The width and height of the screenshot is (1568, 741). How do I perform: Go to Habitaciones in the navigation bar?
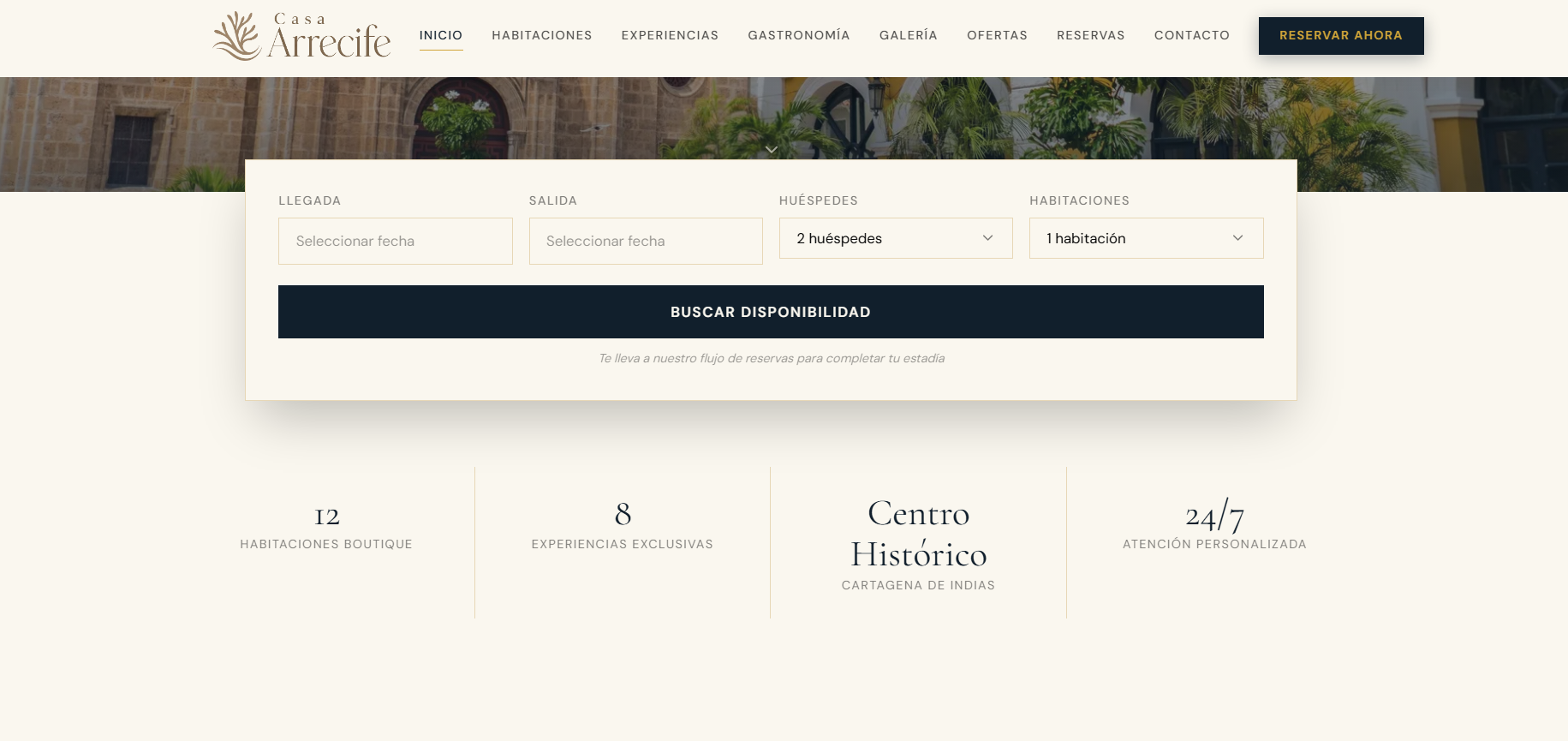pyautogui.click(x=542, y=35)
